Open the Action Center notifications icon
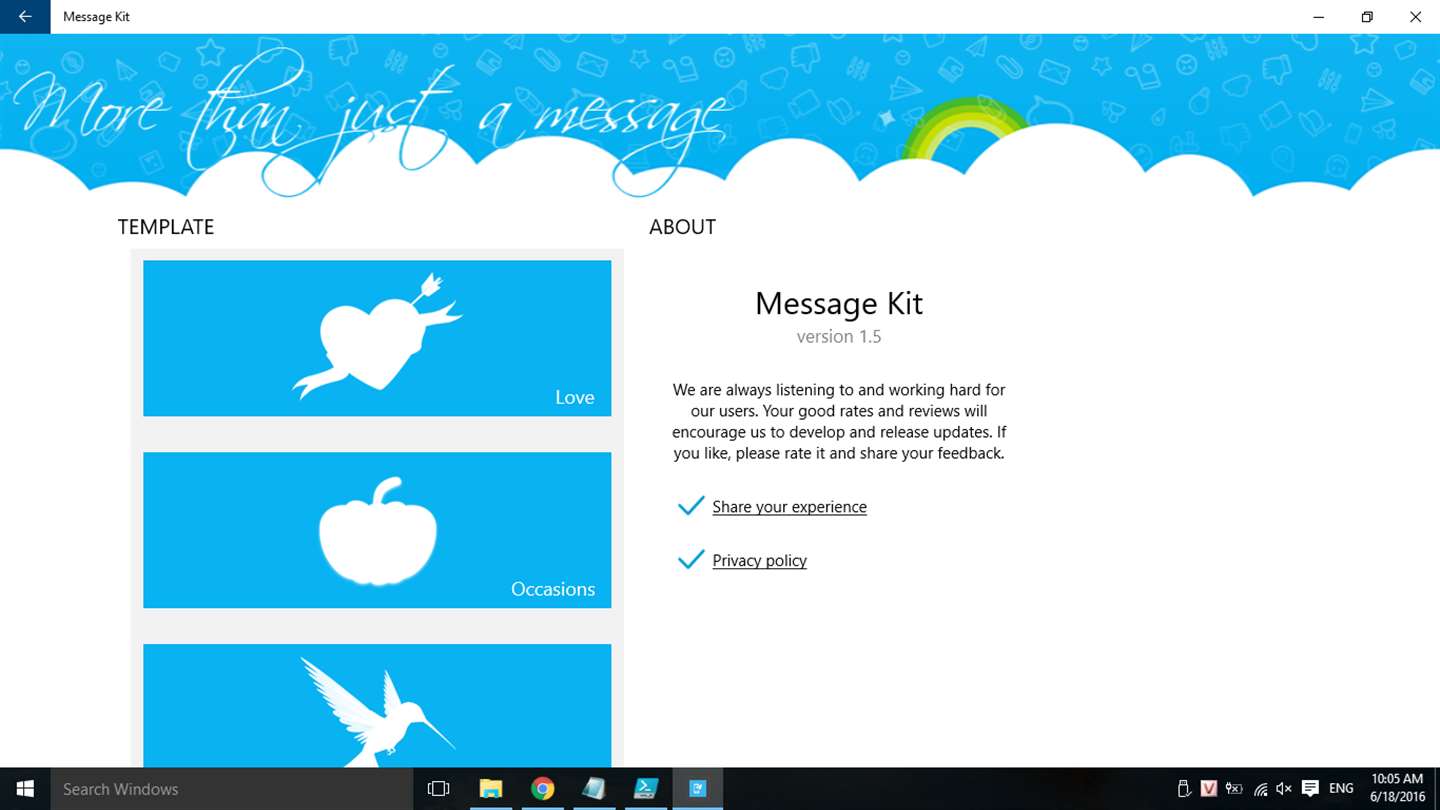 pos(1310,789)
